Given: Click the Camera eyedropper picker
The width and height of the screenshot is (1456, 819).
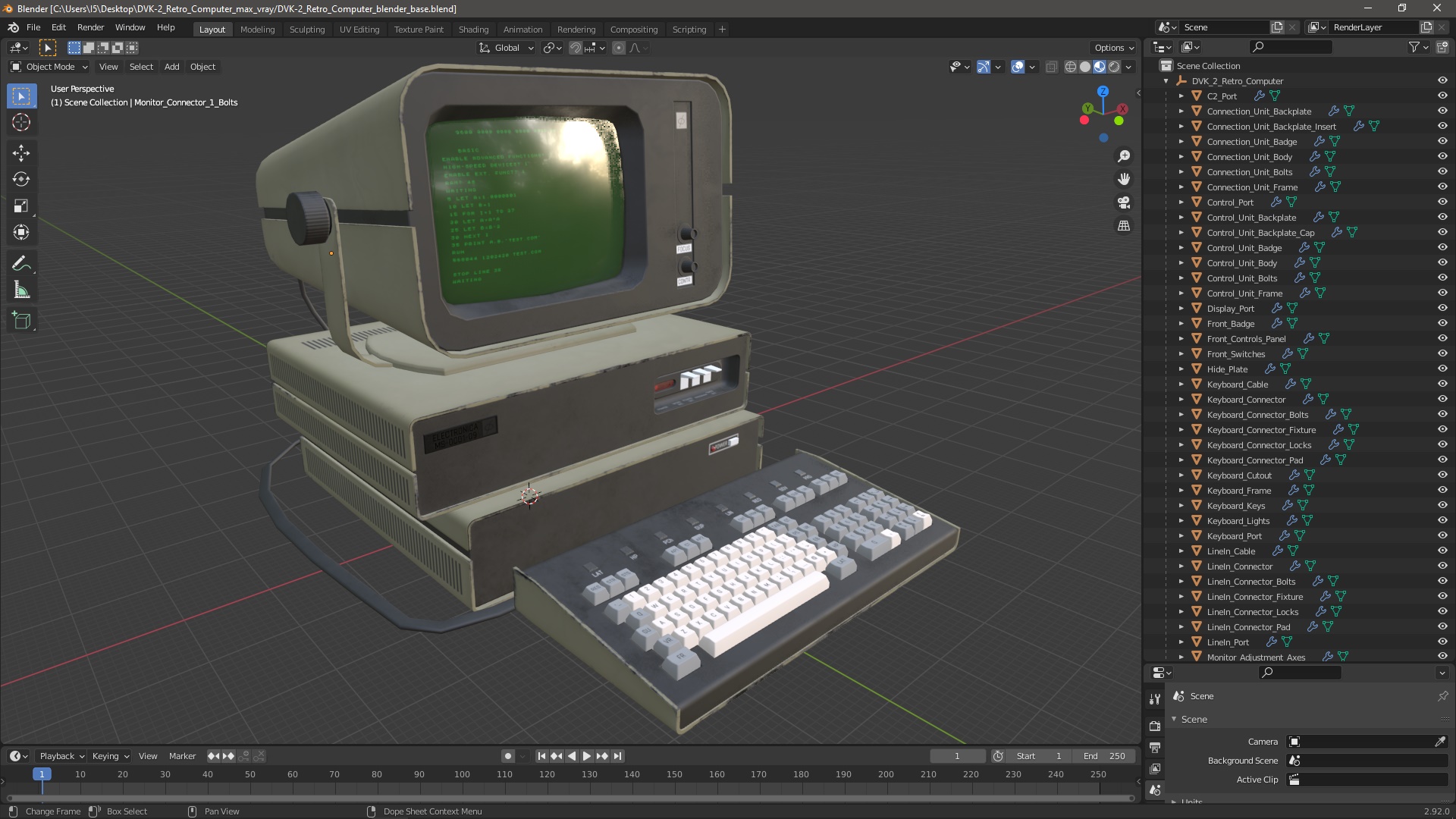Looking at the screenshot, I should pos(1440,742).
